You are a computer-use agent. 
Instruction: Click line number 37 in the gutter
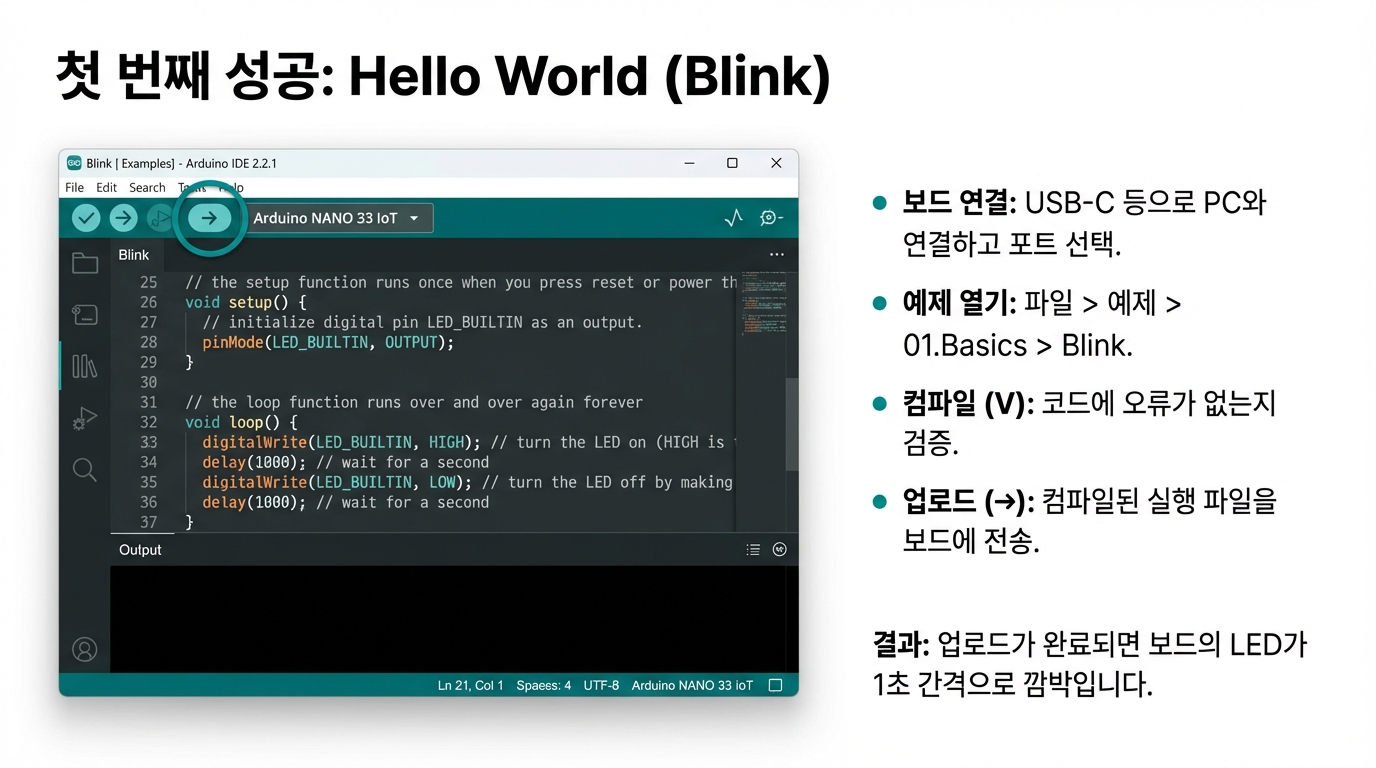148,522
